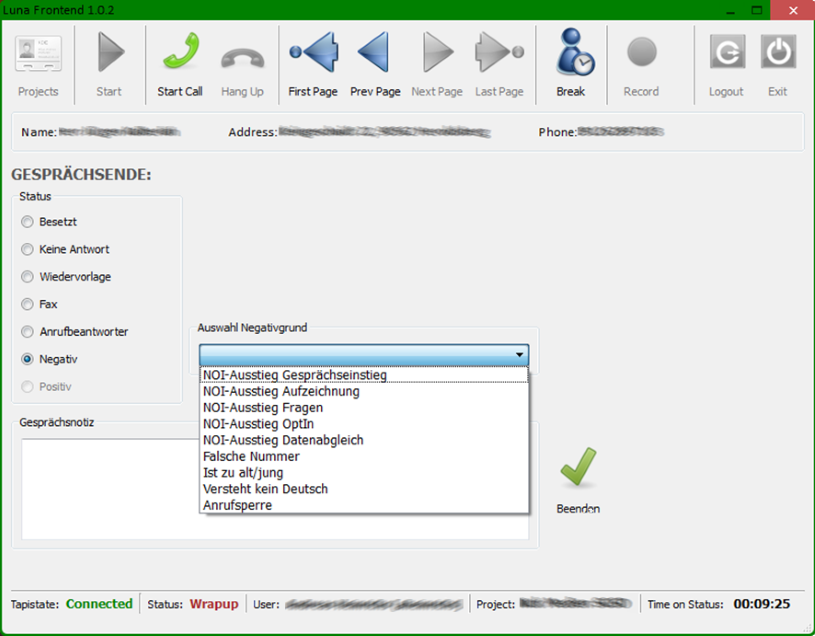Select 'NOI-Ausstieg Gesprächseinstieg' list entry

click(x=294, y=375)
